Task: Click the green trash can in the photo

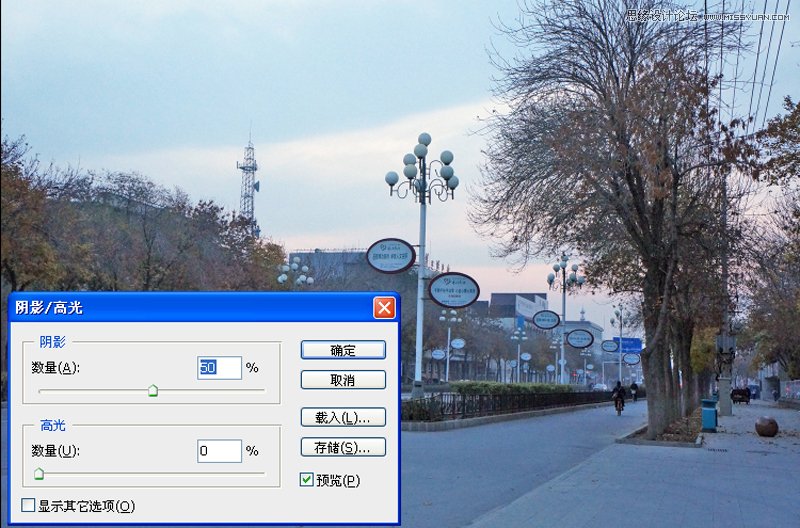Action: [709, 415]
